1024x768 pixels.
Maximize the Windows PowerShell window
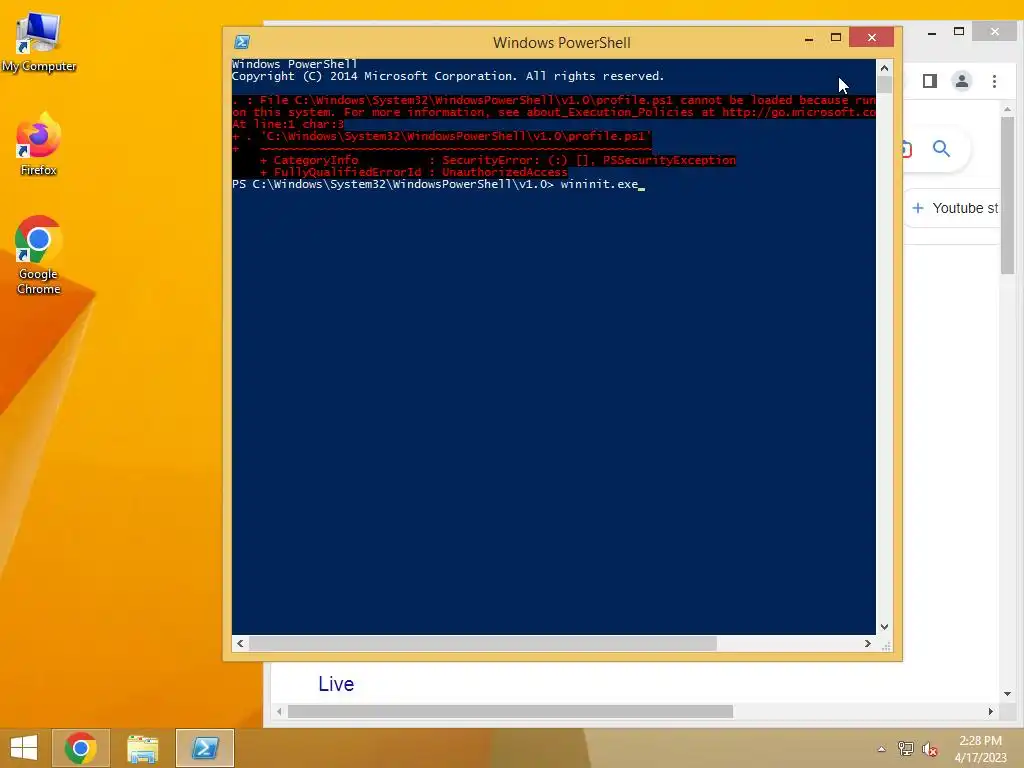tap(836, 38)
